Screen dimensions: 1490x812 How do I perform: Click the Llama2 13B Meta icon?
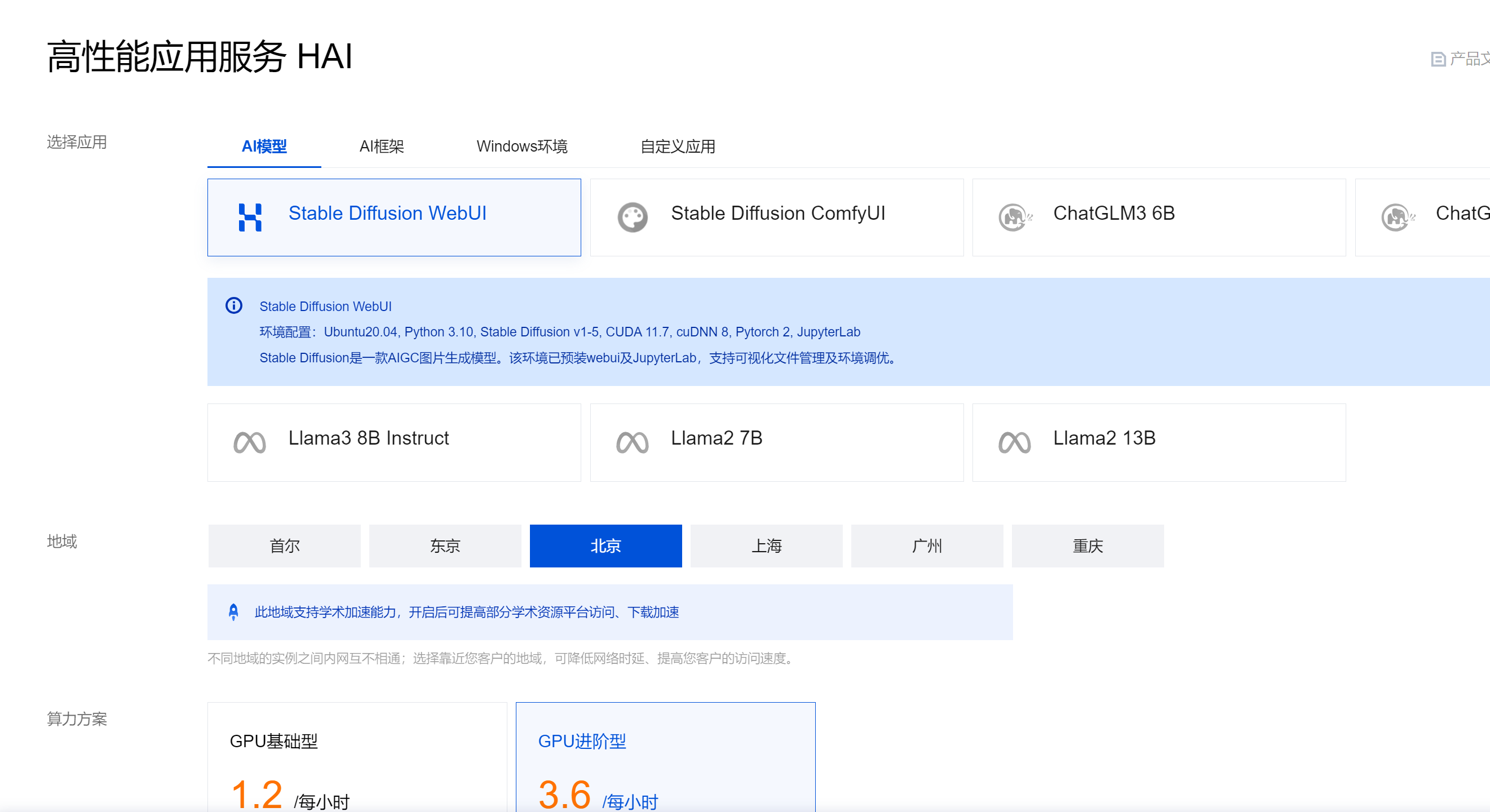coord(1015,443)
